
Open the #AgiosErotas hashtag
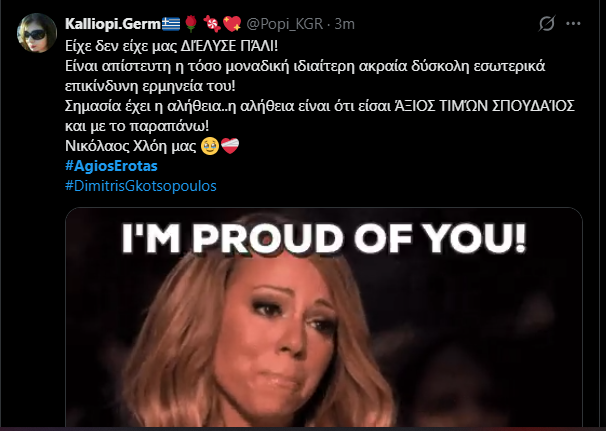pos(111,166)
